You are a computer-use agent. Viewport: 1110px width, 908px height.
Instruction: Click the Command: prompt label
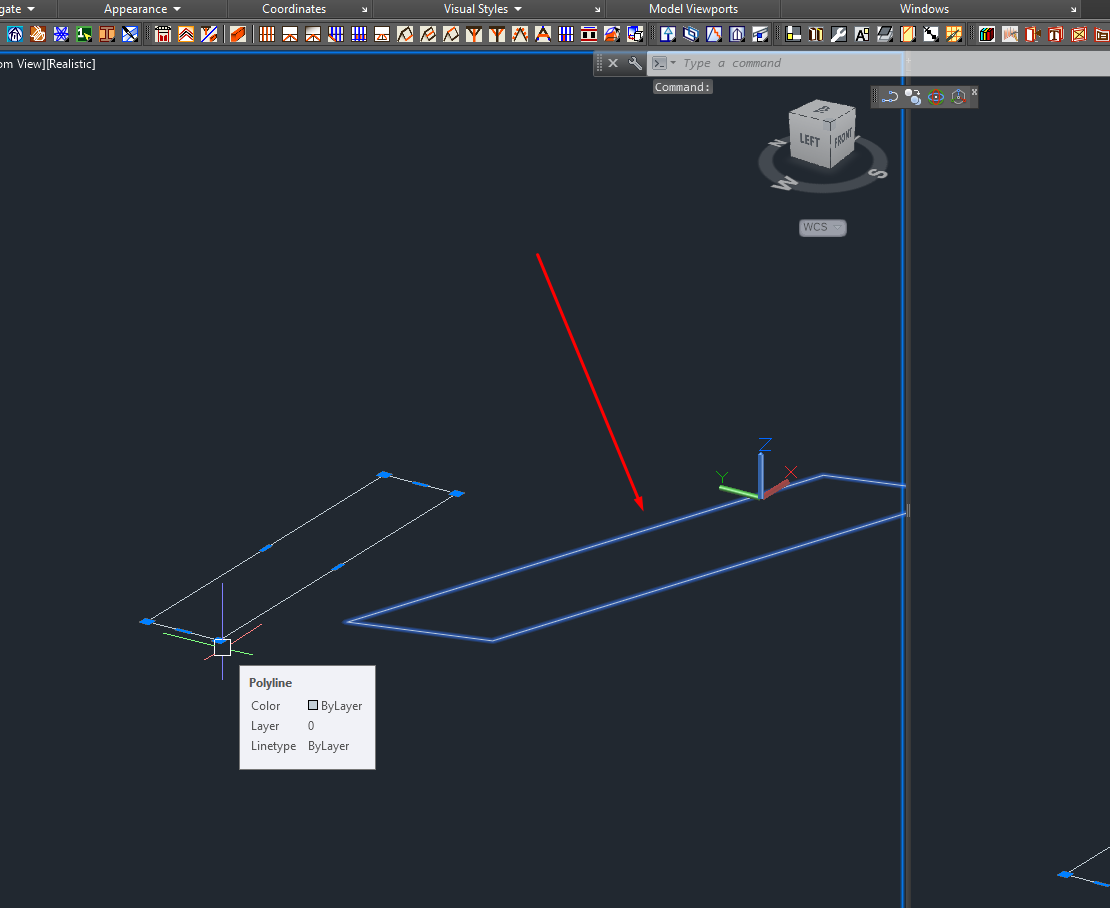point(682,87)
